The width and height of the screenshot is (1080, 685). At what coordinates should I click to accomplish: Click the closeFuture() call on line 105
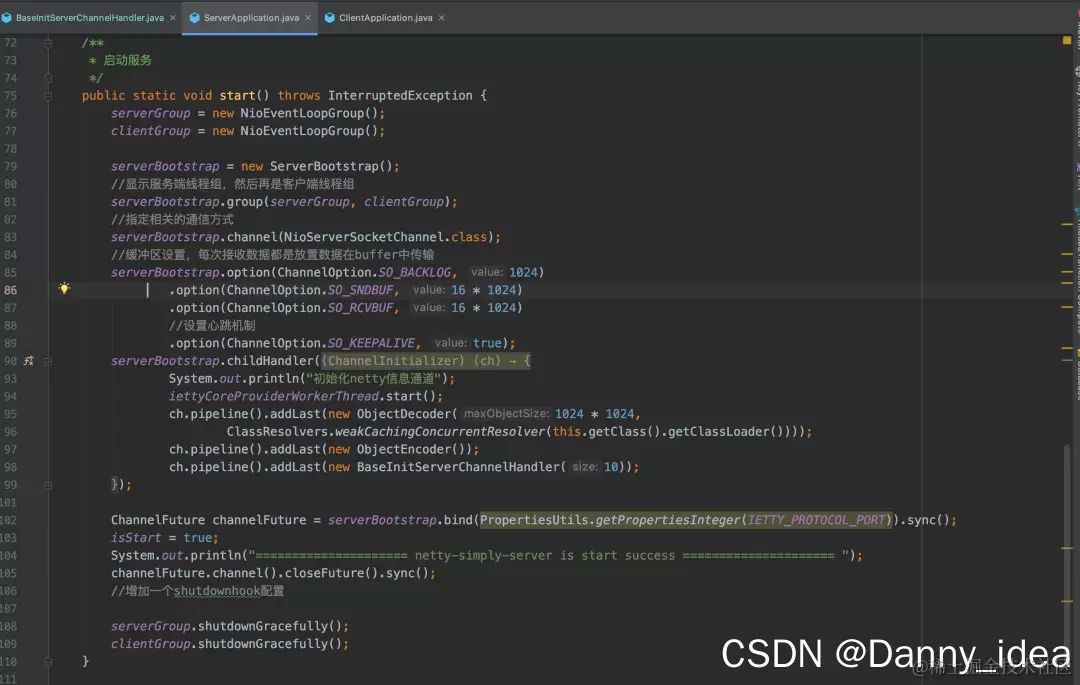coord(332,573)
